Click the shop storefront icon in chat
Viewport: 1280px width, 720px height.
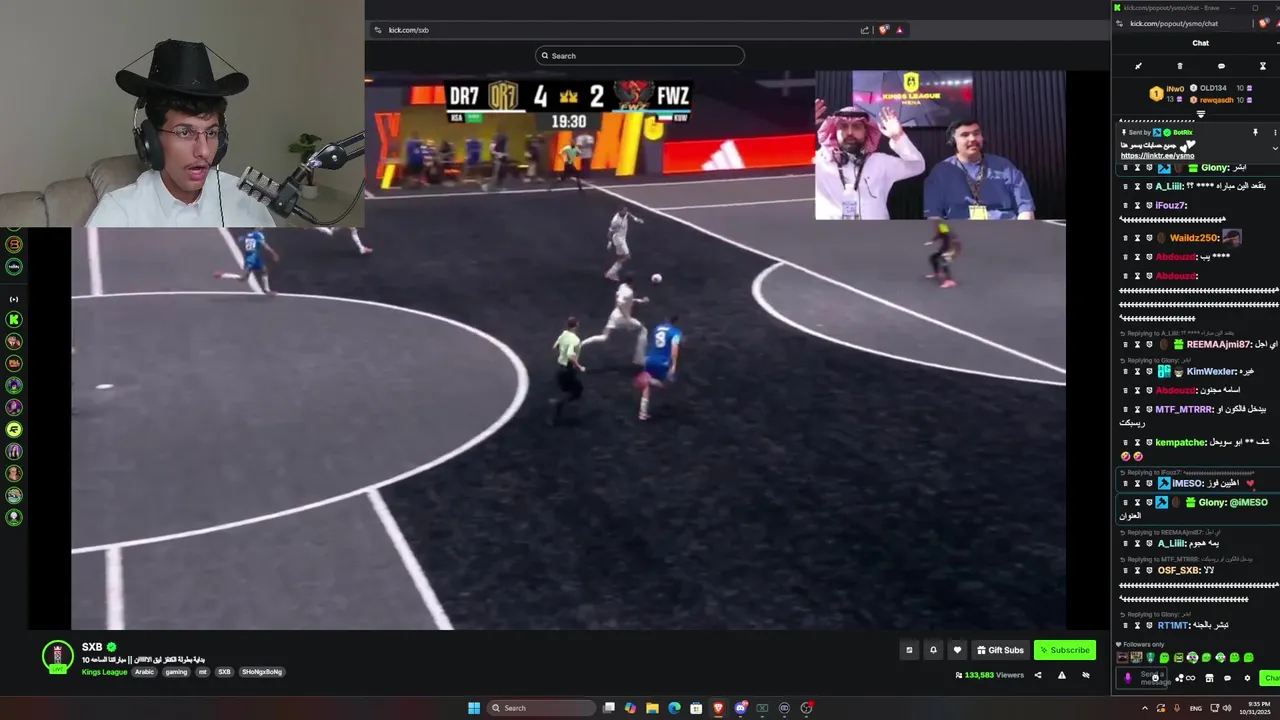point(1209,678)
